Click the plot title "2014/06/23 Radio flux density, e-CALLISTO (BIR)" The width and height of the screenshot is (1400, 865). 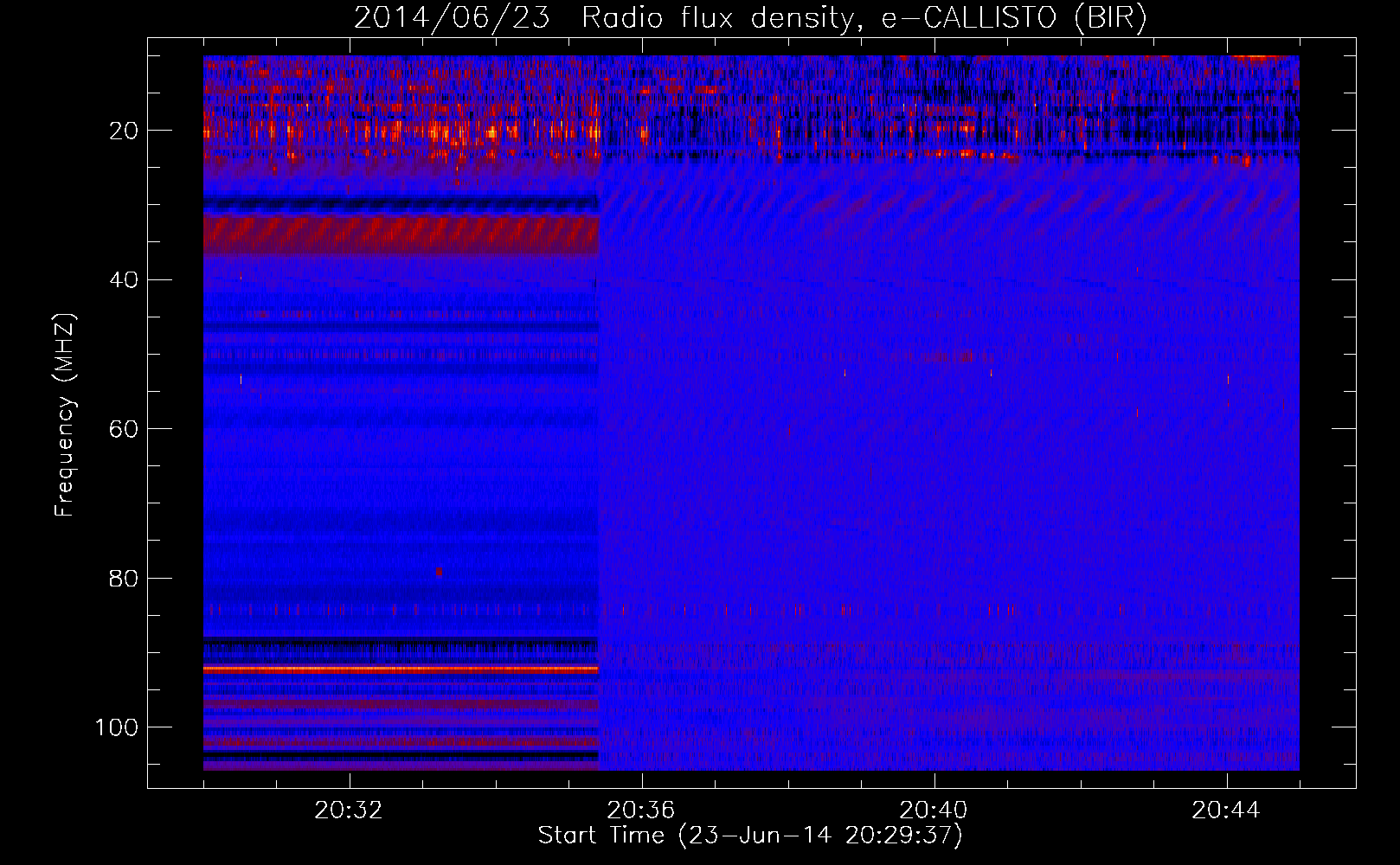(x=750, y=17)
